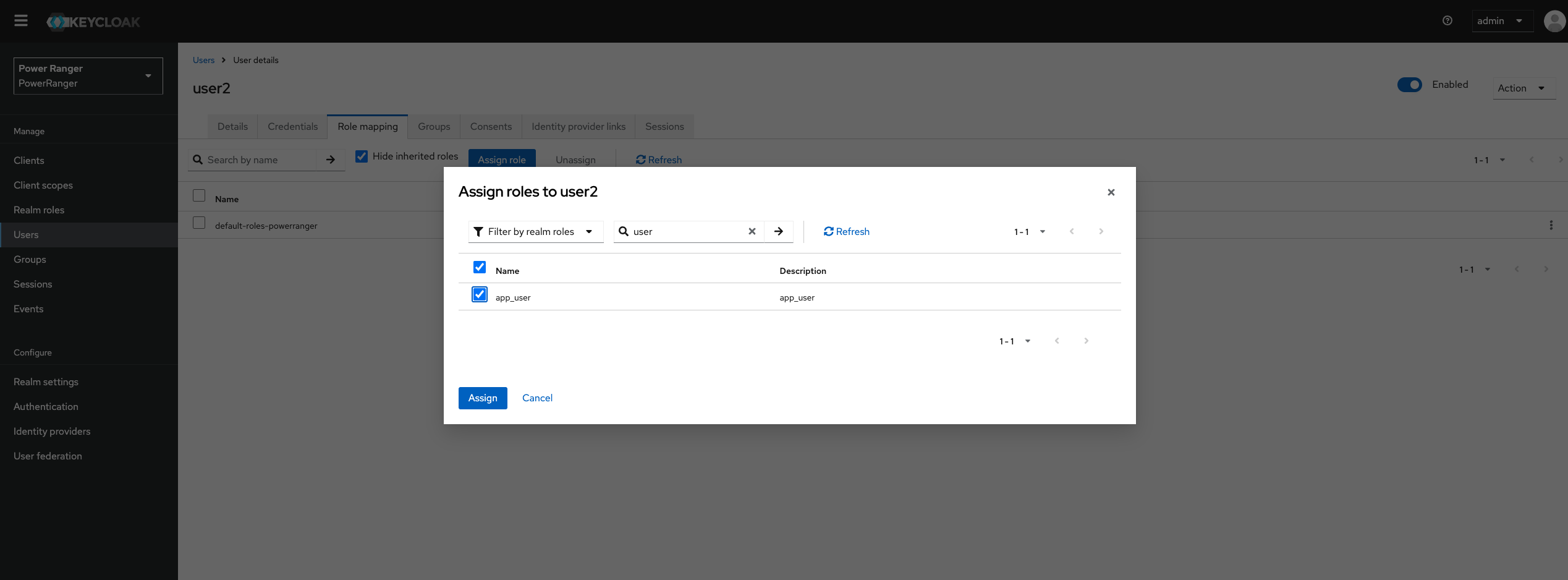
Task: Go to next page at dialog bottom
Action: click(1086, 341)
